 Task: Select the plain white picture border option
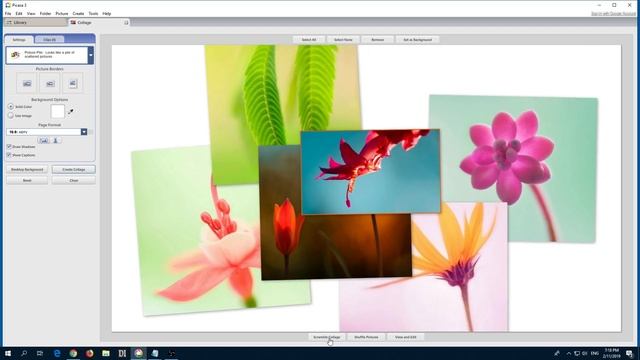click(x=50, y=83)
